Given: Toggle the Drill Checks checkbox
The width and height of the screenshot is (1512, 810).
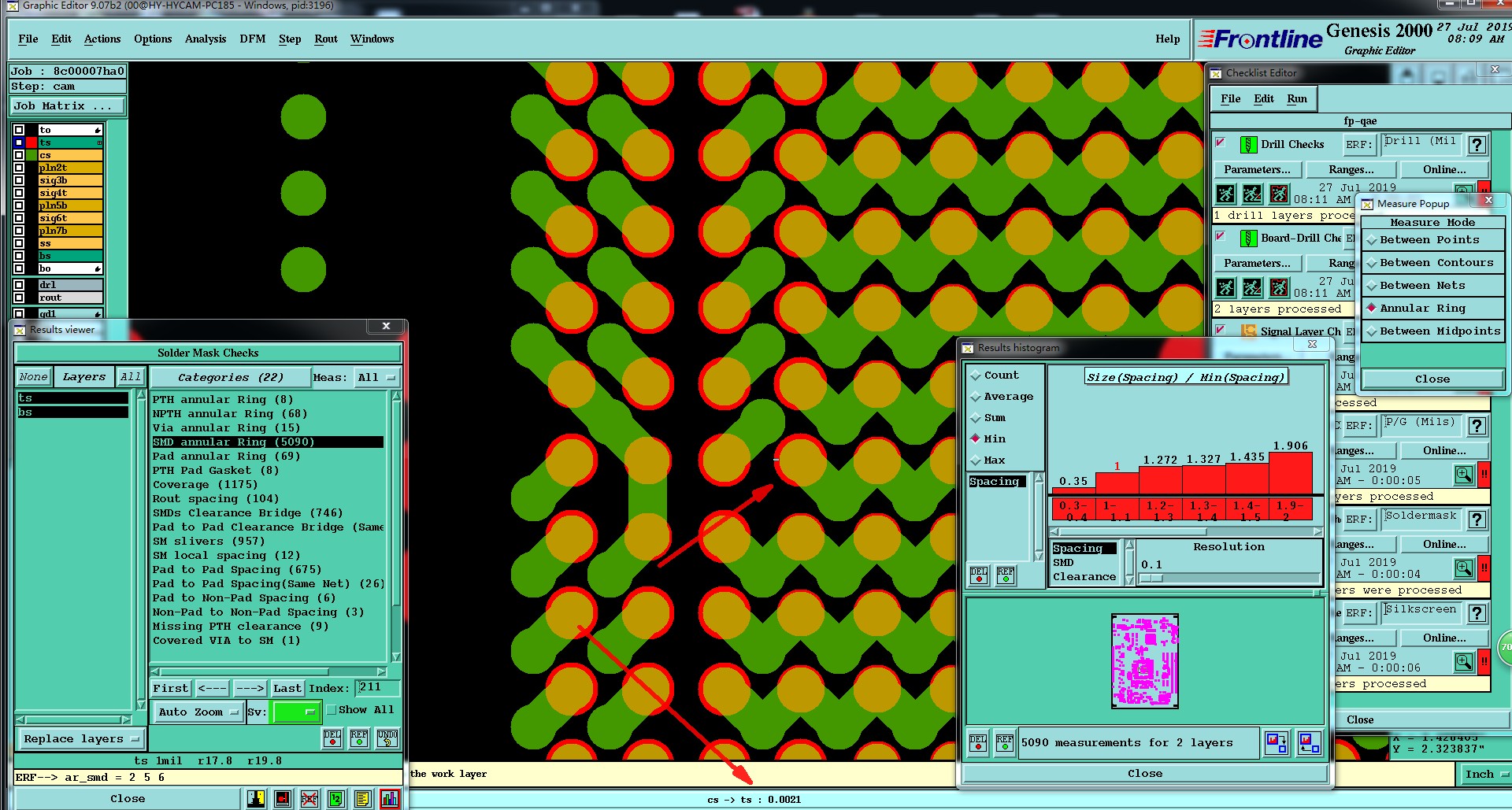Looking at the screenshot, I should pyautogui.click(x=1221, y=143).
